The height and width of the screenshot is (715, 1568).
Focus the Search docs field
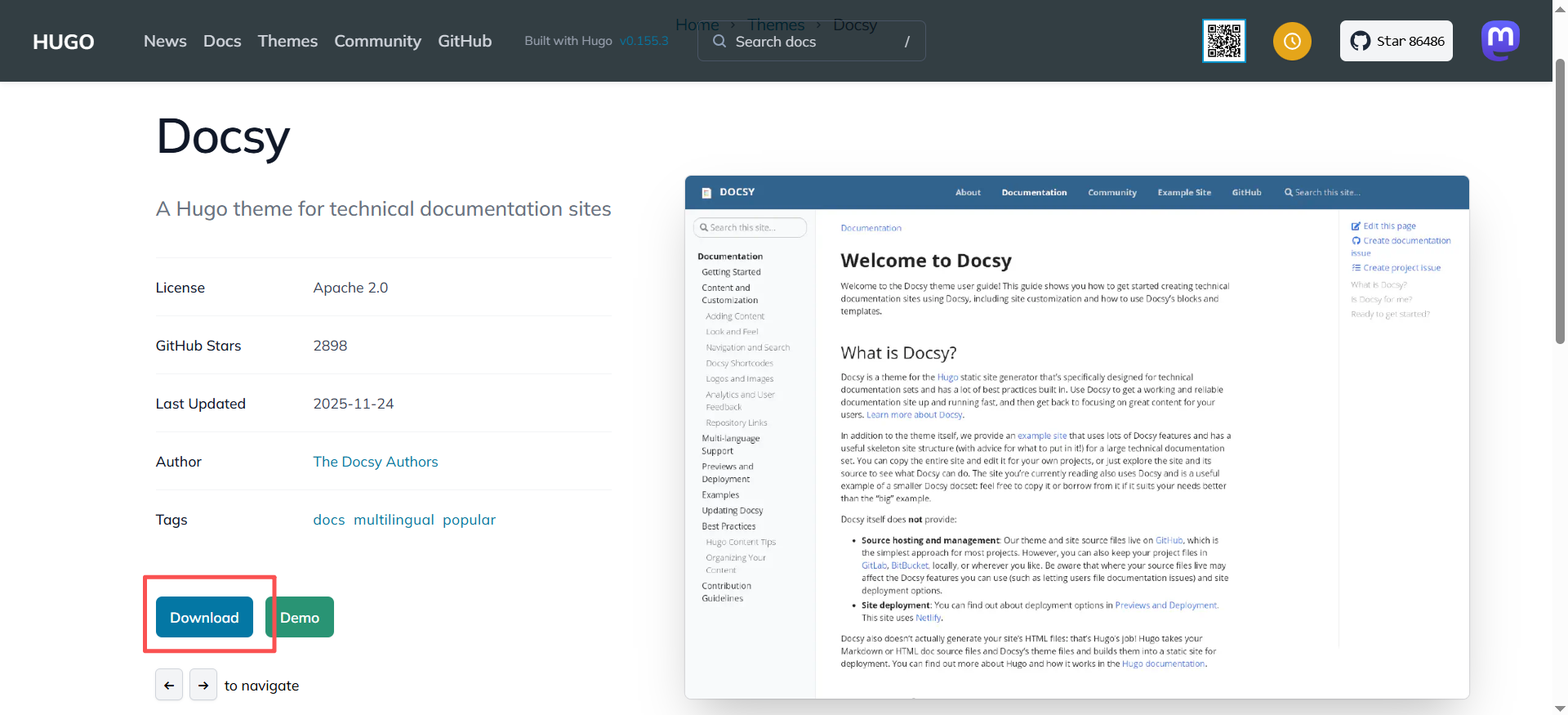[x=812, y=41]
